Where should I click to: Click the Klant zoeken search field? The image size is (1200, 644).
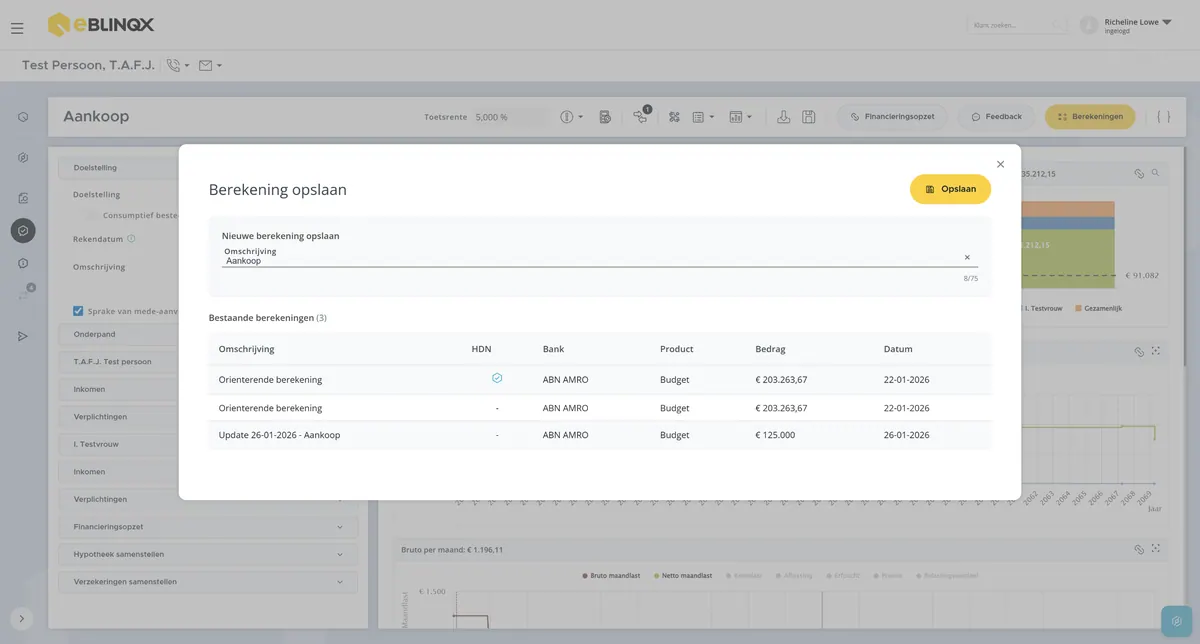point(1017,26)
